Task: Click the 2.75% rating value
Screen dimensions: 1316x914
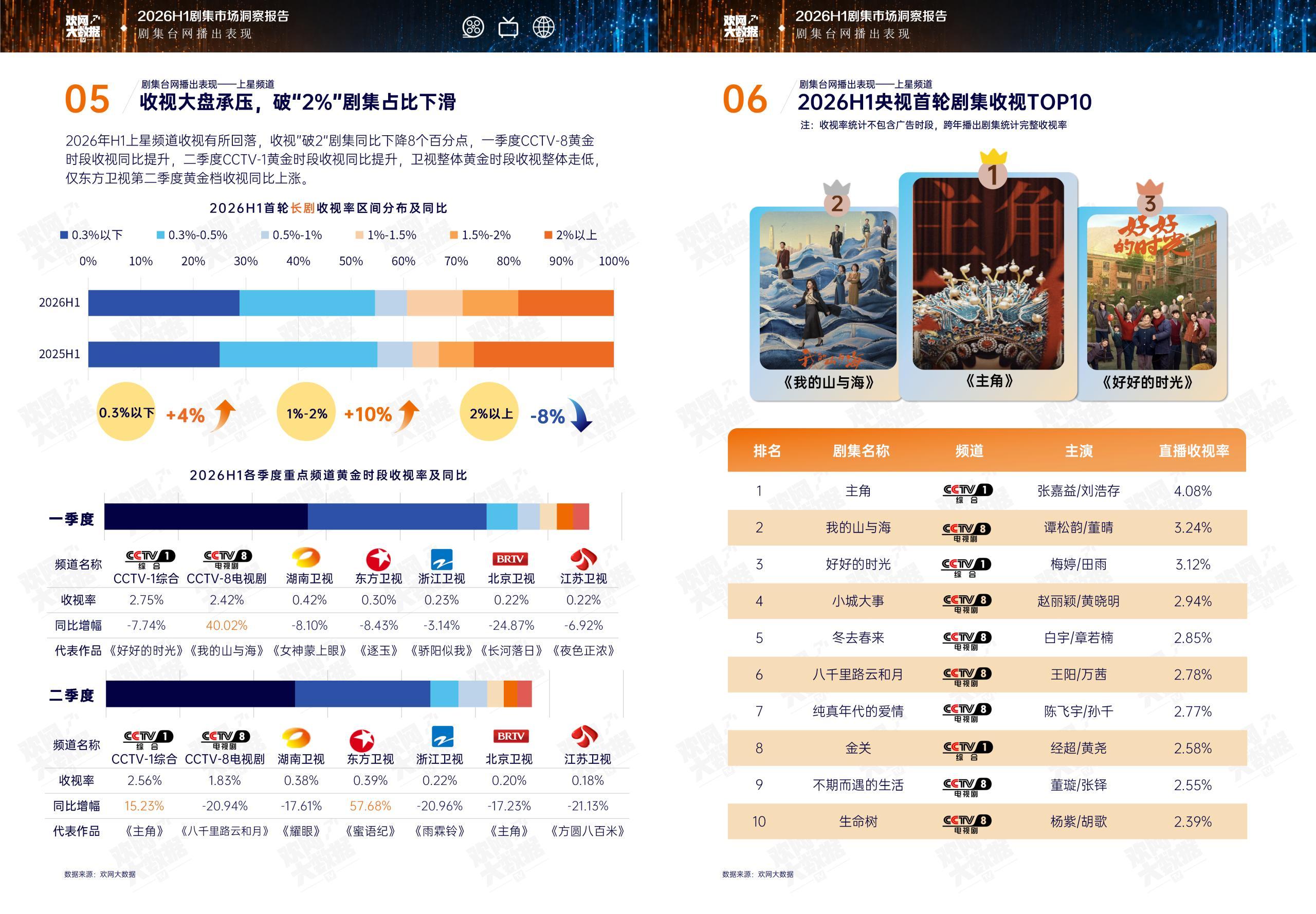Action: pos(146,600)
